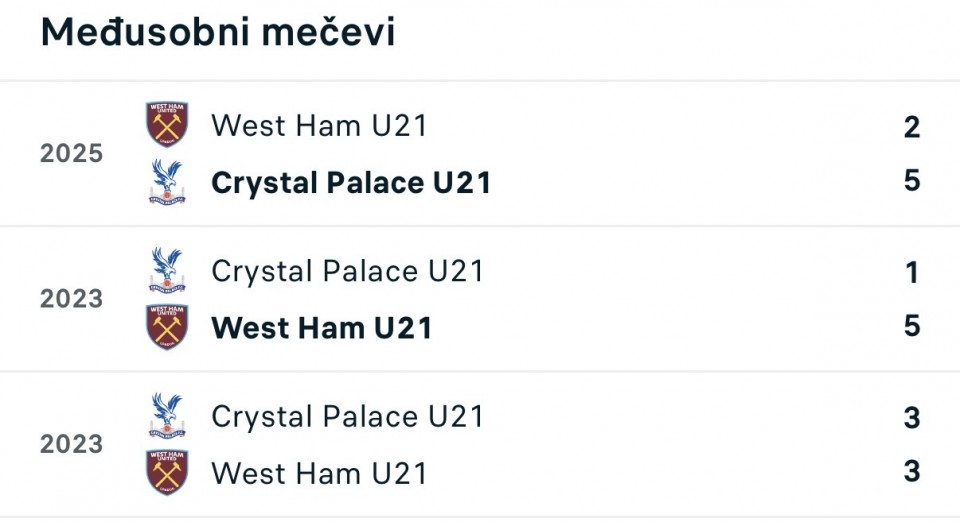Click Crystal Palace U21 in the 1-5 match

(347, 271)
